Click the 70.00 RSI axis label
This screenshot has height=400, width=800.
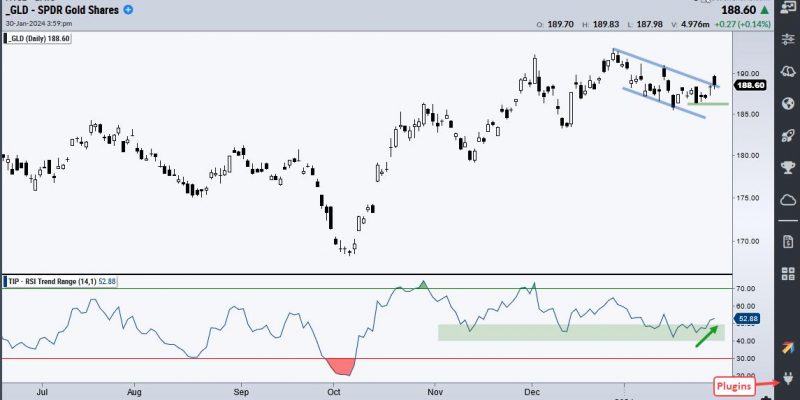pyautogui.click(x=748, y=289)
